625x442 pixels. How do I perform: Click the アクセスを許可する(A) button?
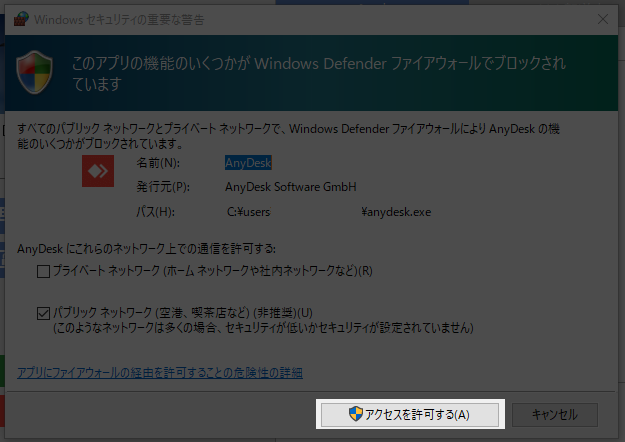coord(410,414)
